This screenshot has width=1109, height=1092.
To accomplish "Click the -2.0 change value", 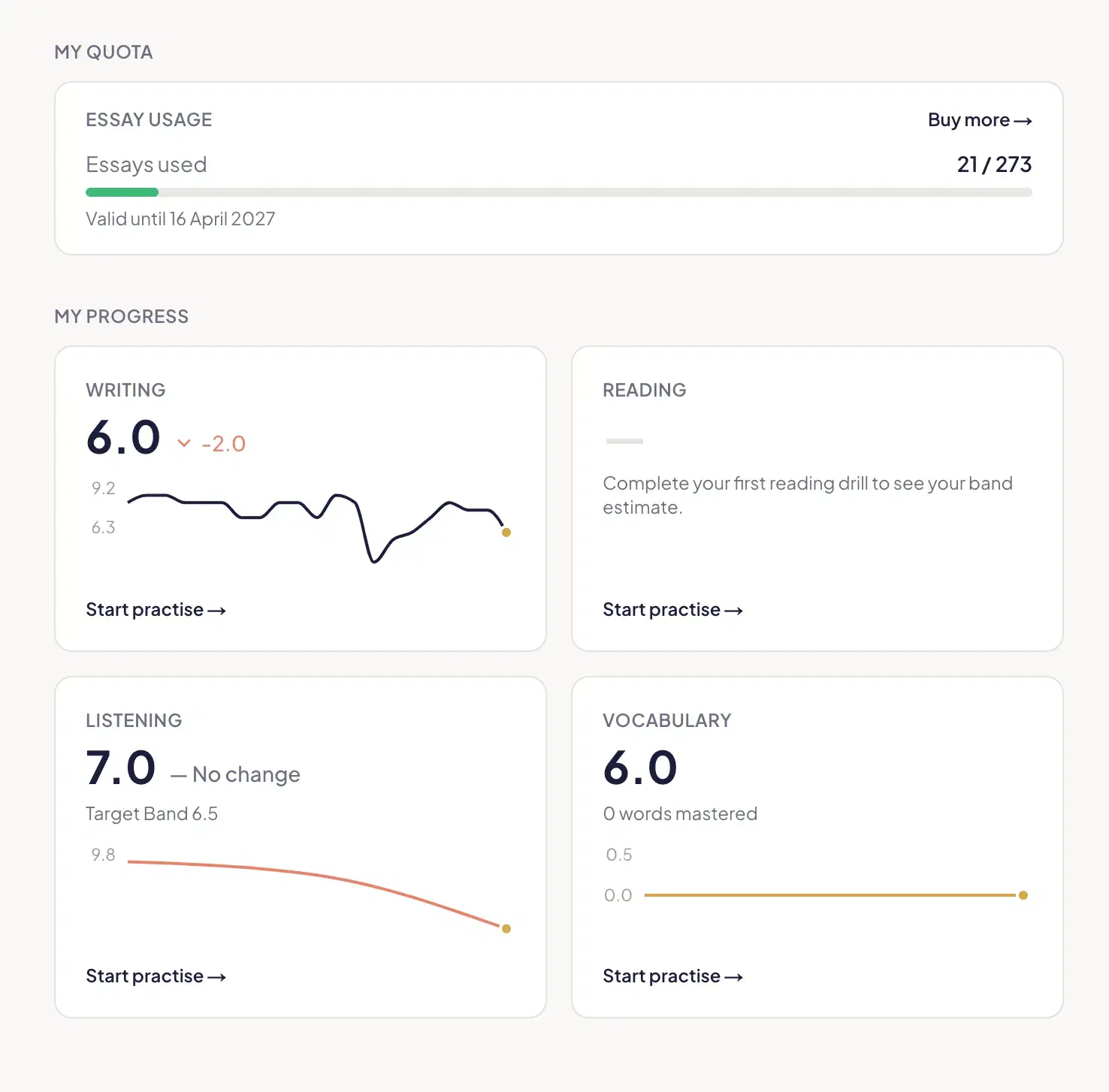I will click(224, 444).
